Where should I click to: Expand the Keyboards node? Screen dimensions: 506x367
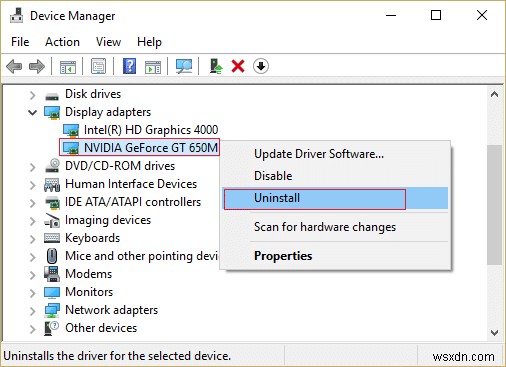32,239
